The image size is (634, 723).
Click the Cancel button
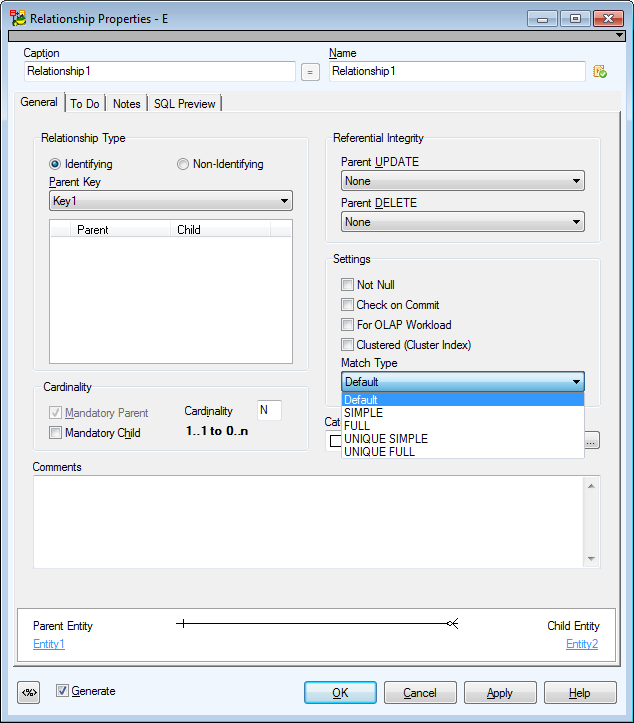coord(420,693)
